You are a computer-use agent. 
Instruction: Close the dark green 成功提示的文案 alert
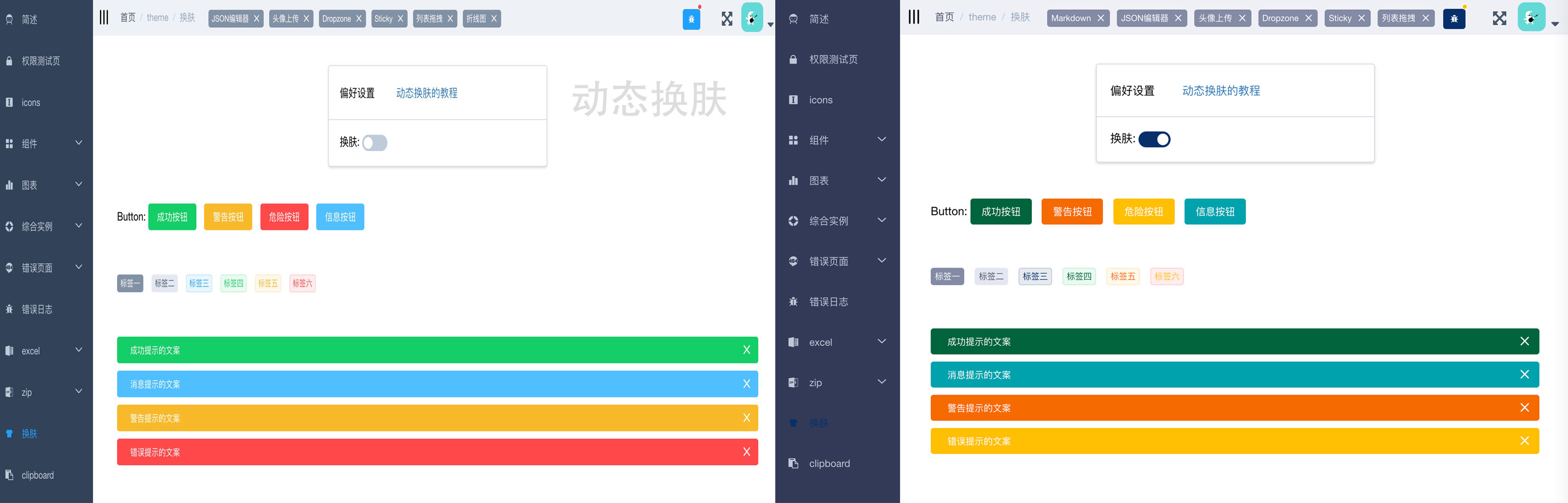click(1524, 341)
